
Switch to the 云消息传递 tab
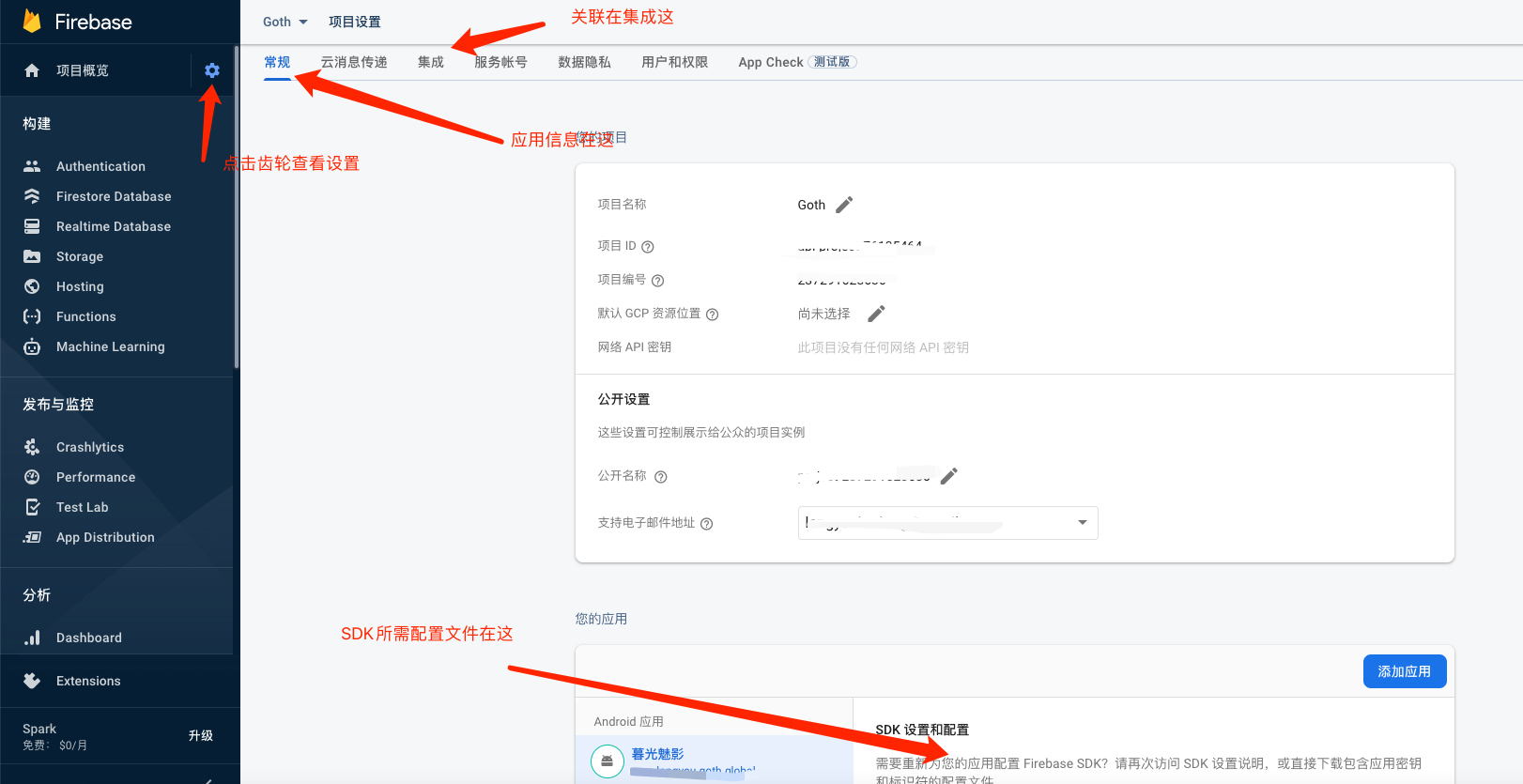(x=354, y=62)
